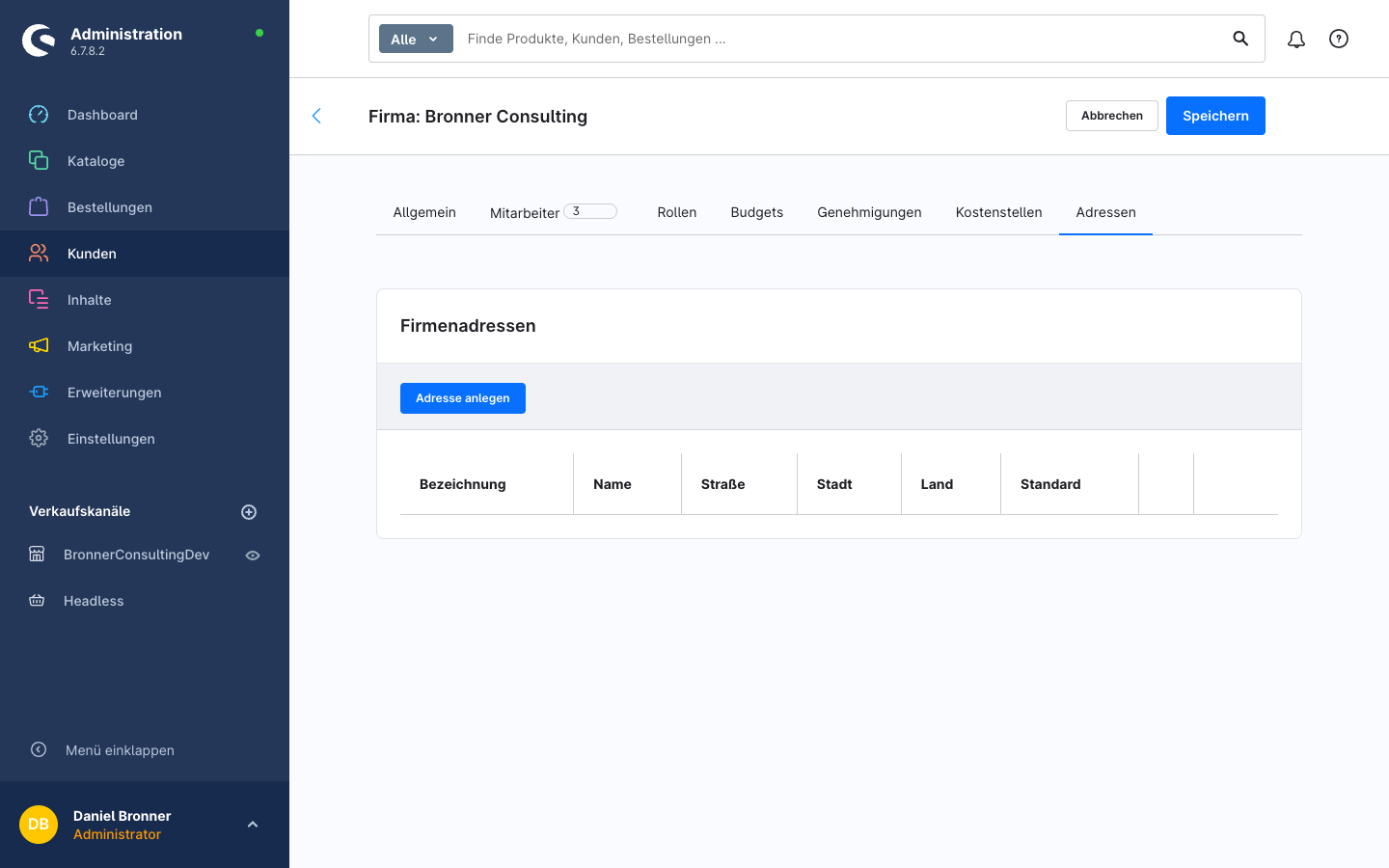Click the Einstellungen gear icon
This screenshot has width=1389, height=868.
pyautogui.click(x=39, y=439)
